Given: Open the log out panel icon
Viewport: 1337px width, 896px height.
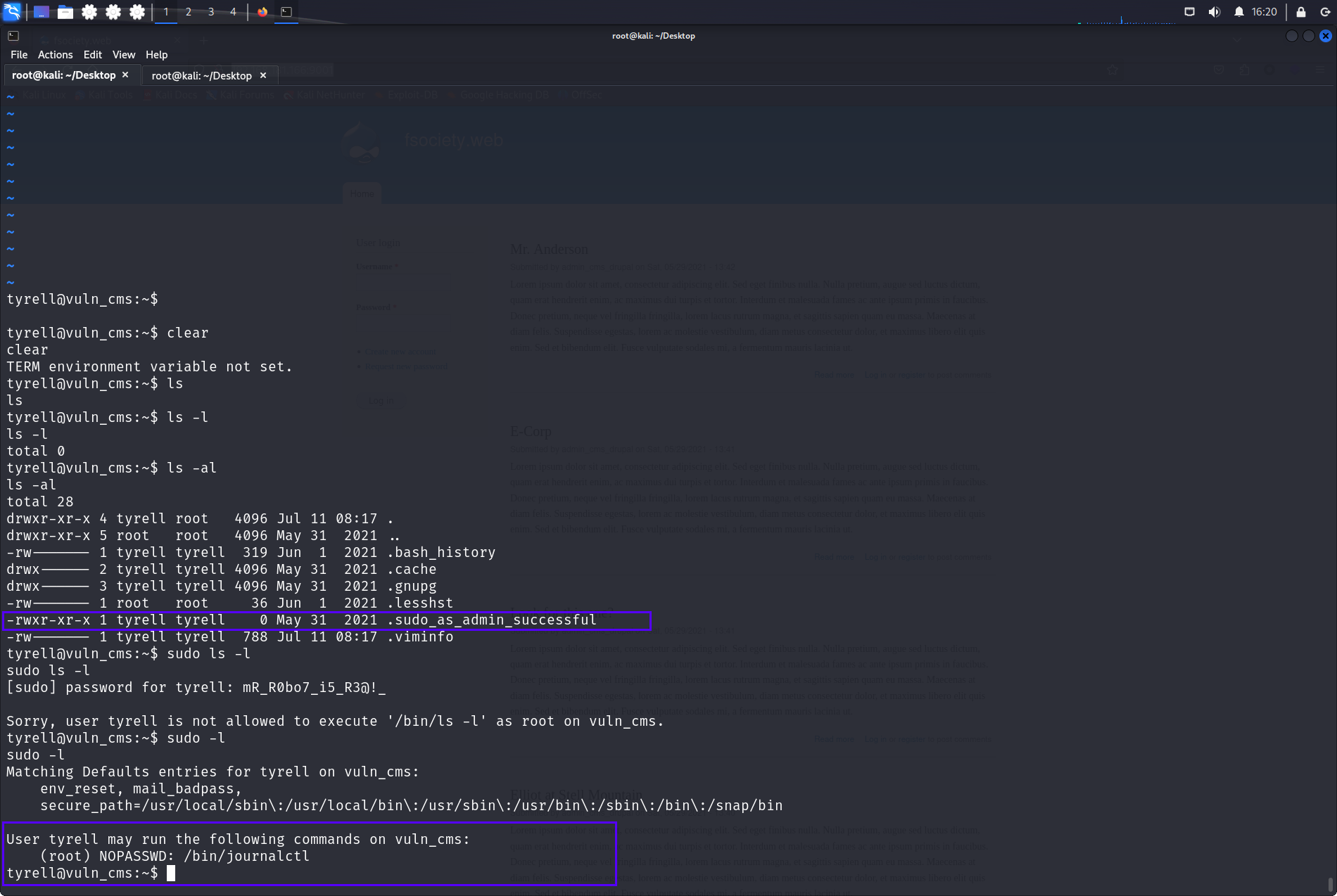Looking at the screenshot, I should point(1325,12).
